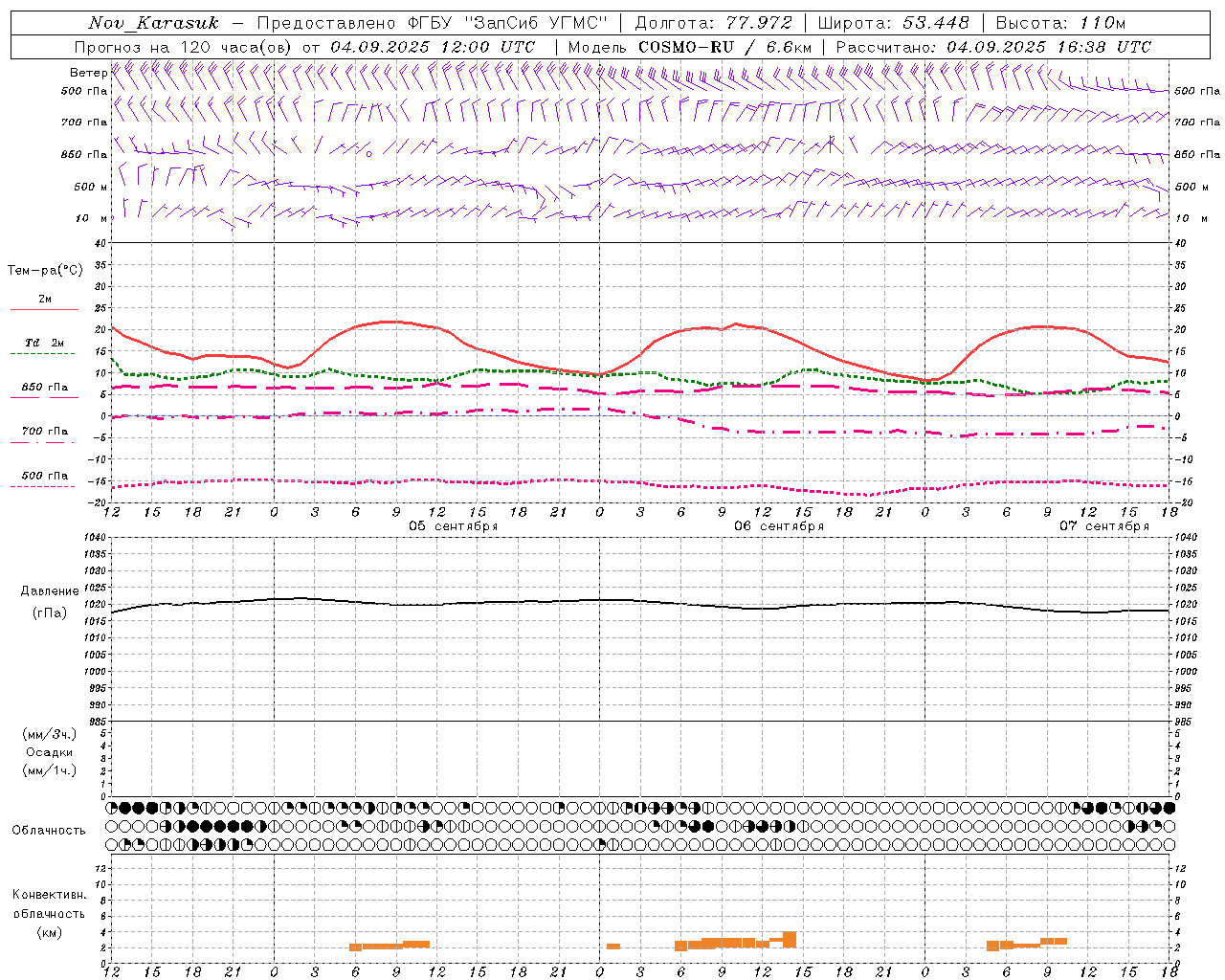Click the "Давление" pressure panel label
This screenshot has width=1225, height=980.
click(49, 591)
